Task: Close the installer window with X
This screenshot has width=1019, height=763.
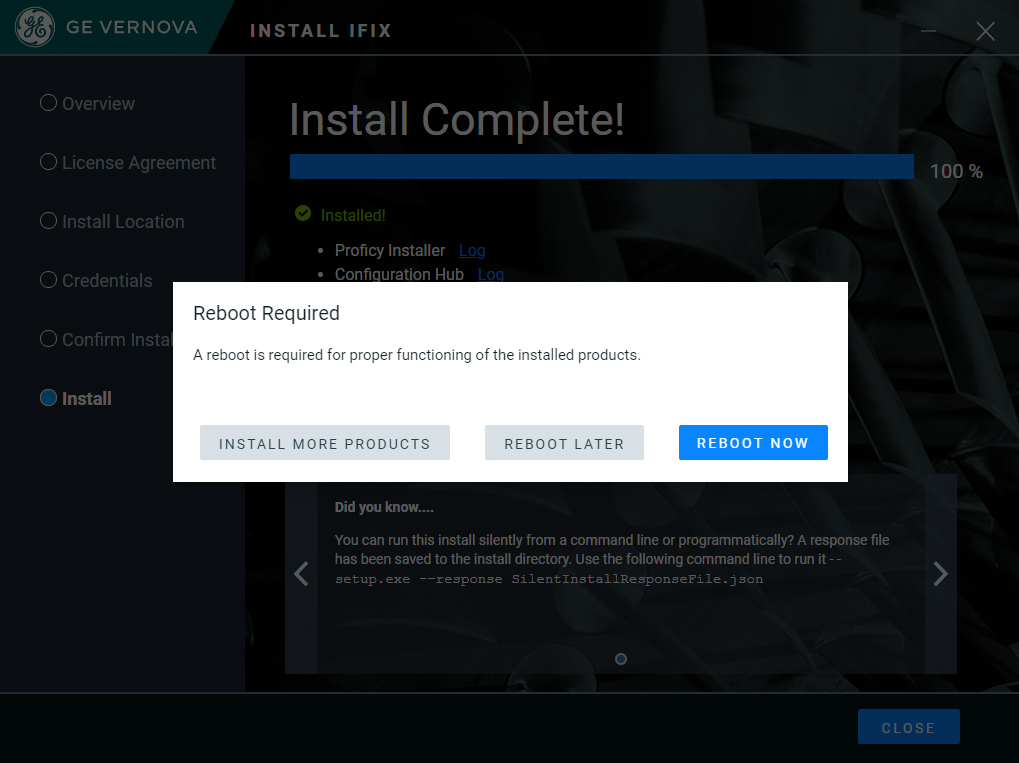Action: [x=985, y=31]
